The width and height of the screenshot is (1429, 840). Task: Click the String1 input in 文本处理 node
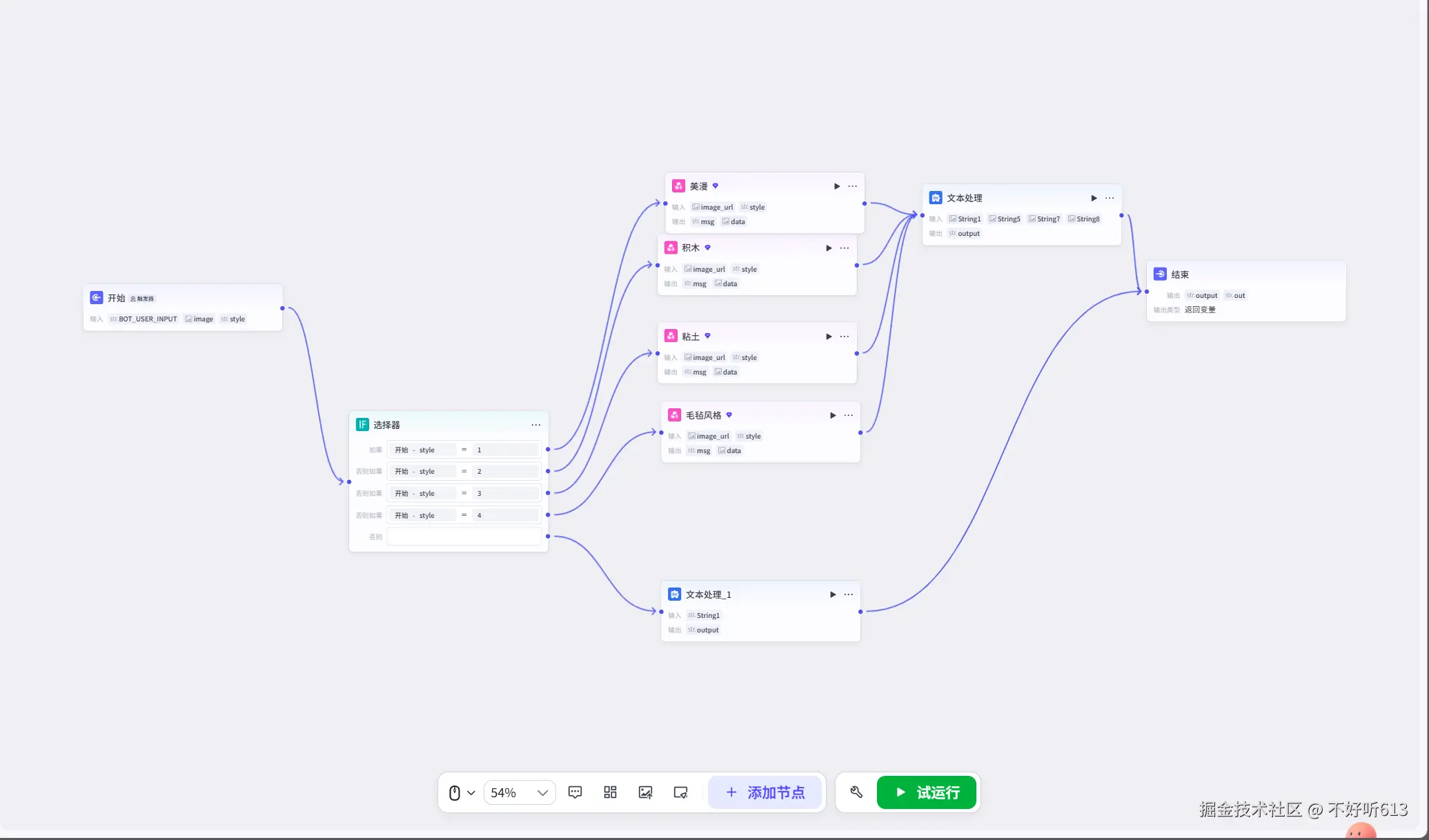[965, 219]
